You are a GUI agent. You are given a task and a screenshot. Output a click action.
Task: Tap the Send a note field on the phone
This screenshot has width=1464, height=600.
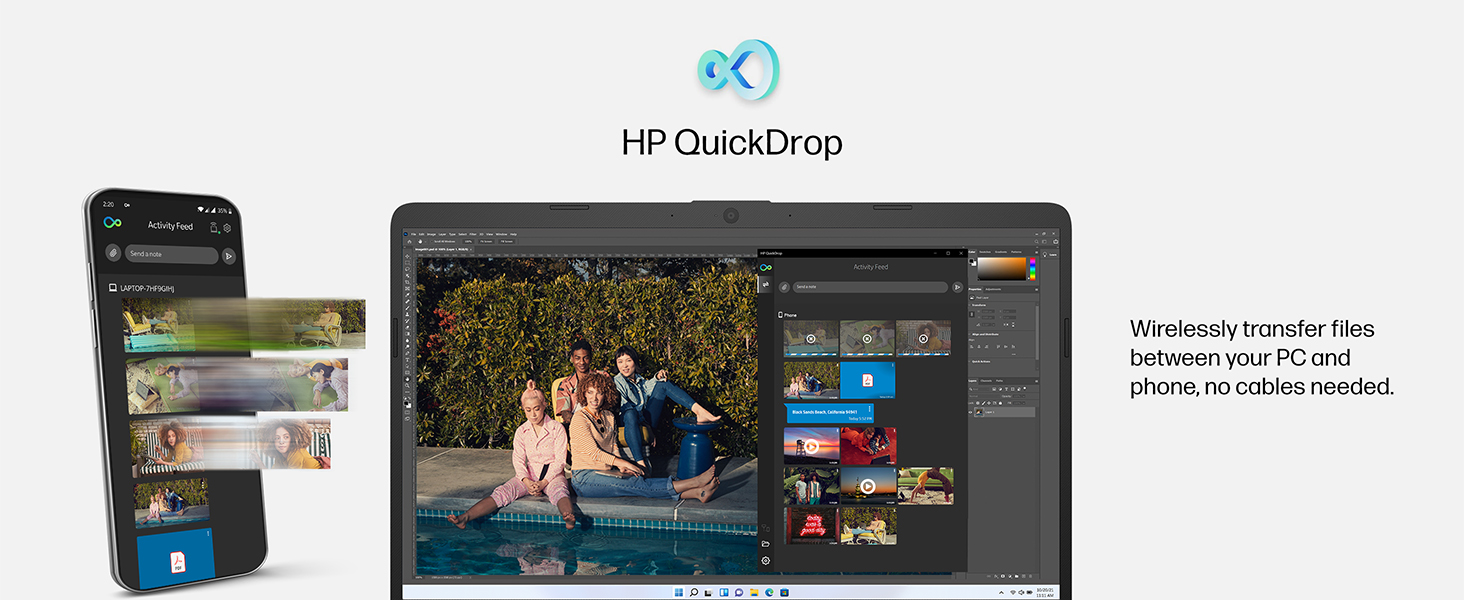[x=171, y=254]
